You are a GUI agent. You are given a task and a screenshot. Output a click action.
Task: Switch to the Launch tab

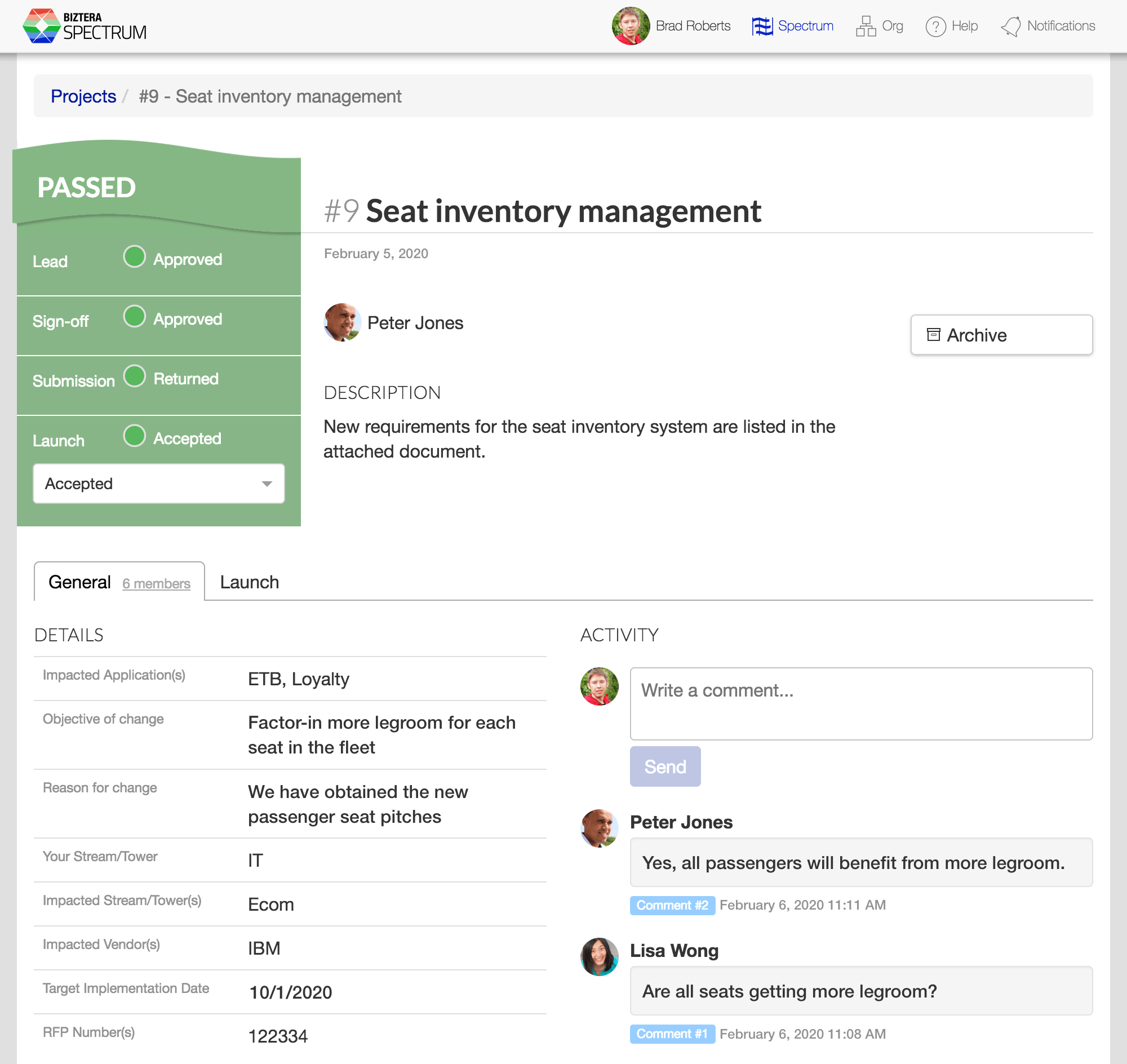[x=249, y=582]
